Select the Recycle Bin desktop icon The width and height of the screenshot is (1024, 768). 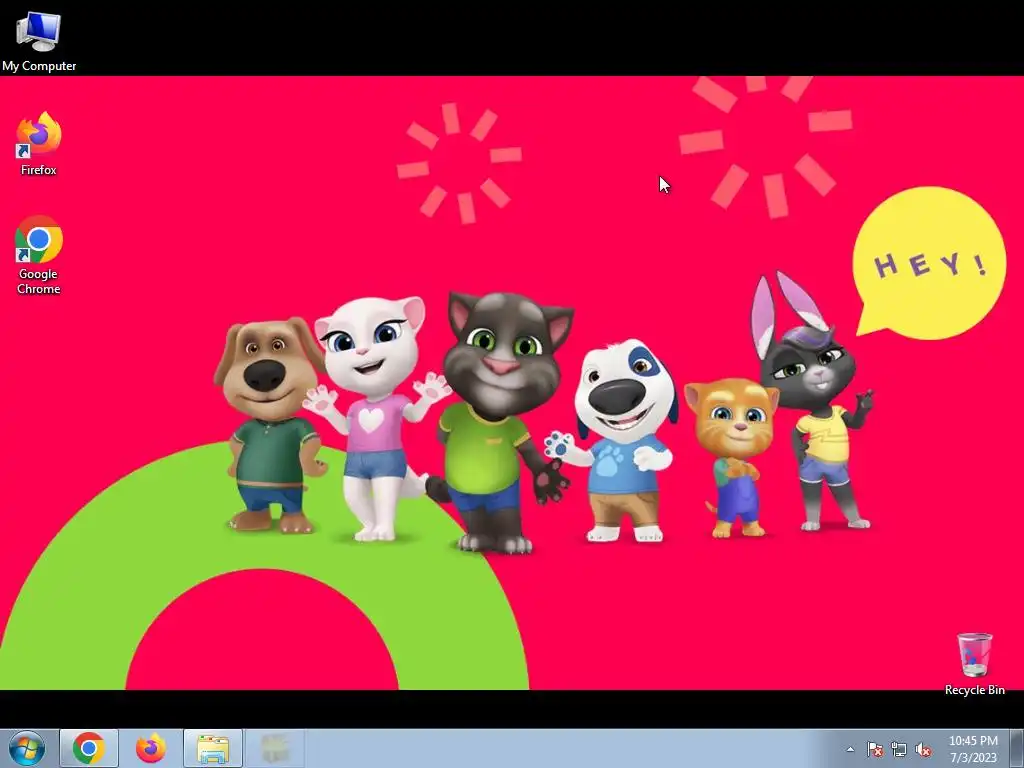(974, 664)
